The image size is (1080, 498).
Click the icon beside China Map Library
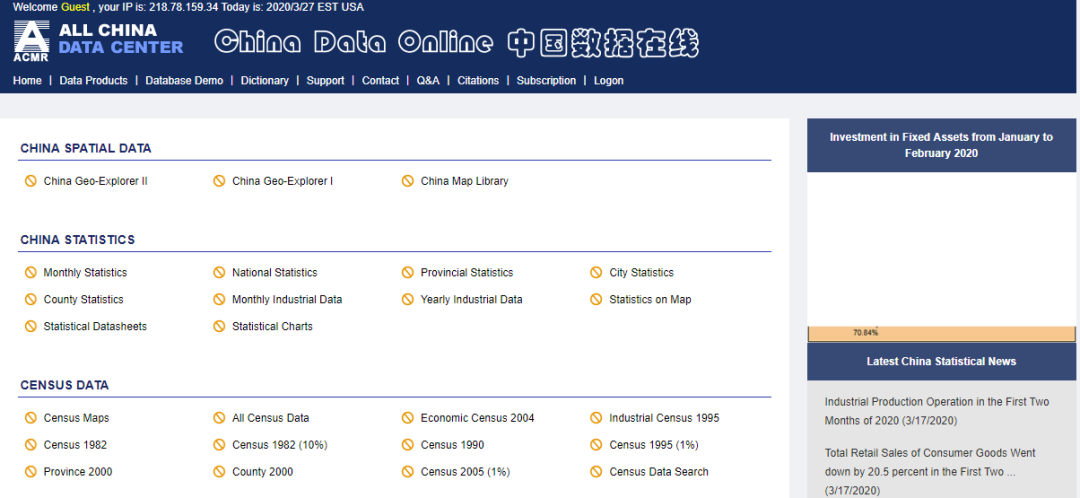coord(408,181)
